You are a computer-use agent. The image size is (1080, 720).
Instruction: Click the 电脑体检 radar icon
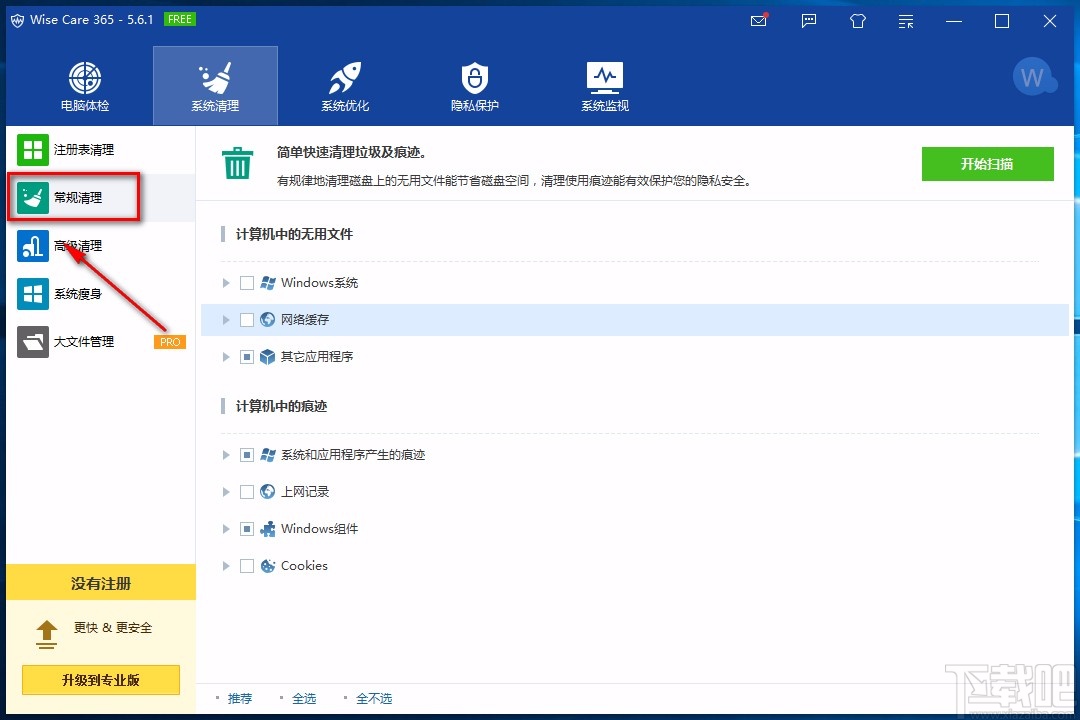(x=85, y=78)
